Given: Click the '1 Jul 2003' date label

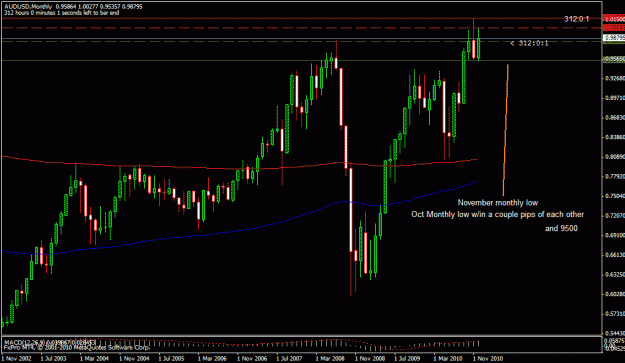Looking at the screenshot, I should click(x=53, y=359).
